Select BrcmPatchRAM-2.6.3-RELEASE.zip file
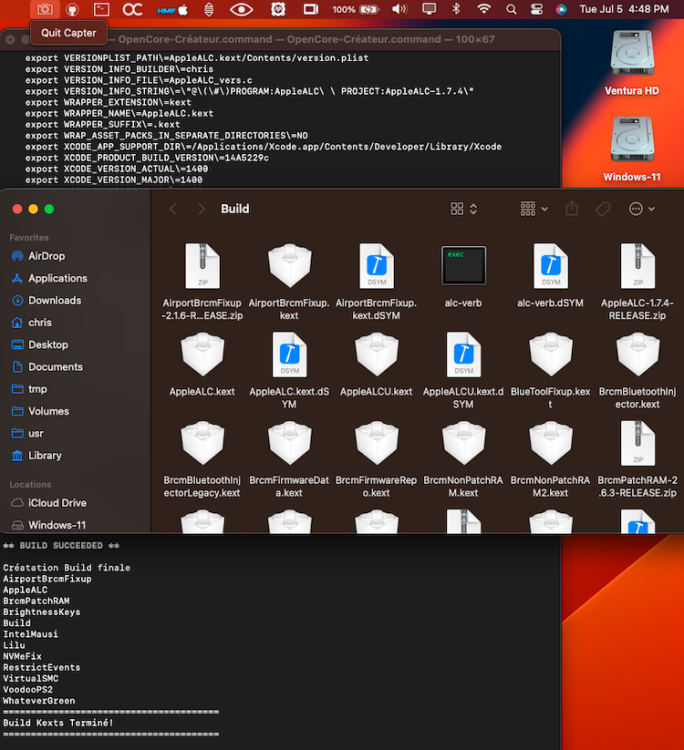This screenshot has width=684, height=750. [x=637, y=459]
